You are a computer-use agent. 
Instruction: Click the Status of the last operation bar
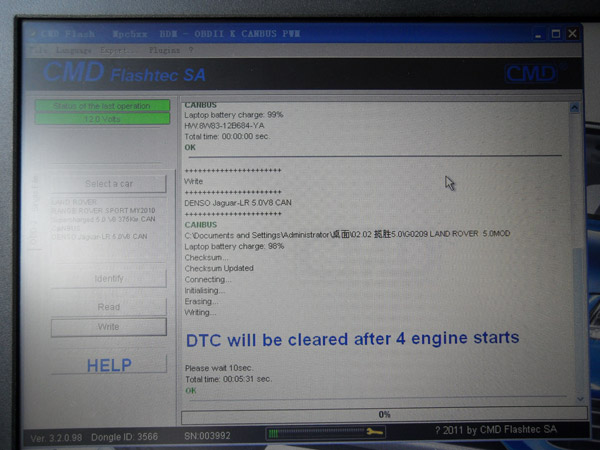click(102, 106)
